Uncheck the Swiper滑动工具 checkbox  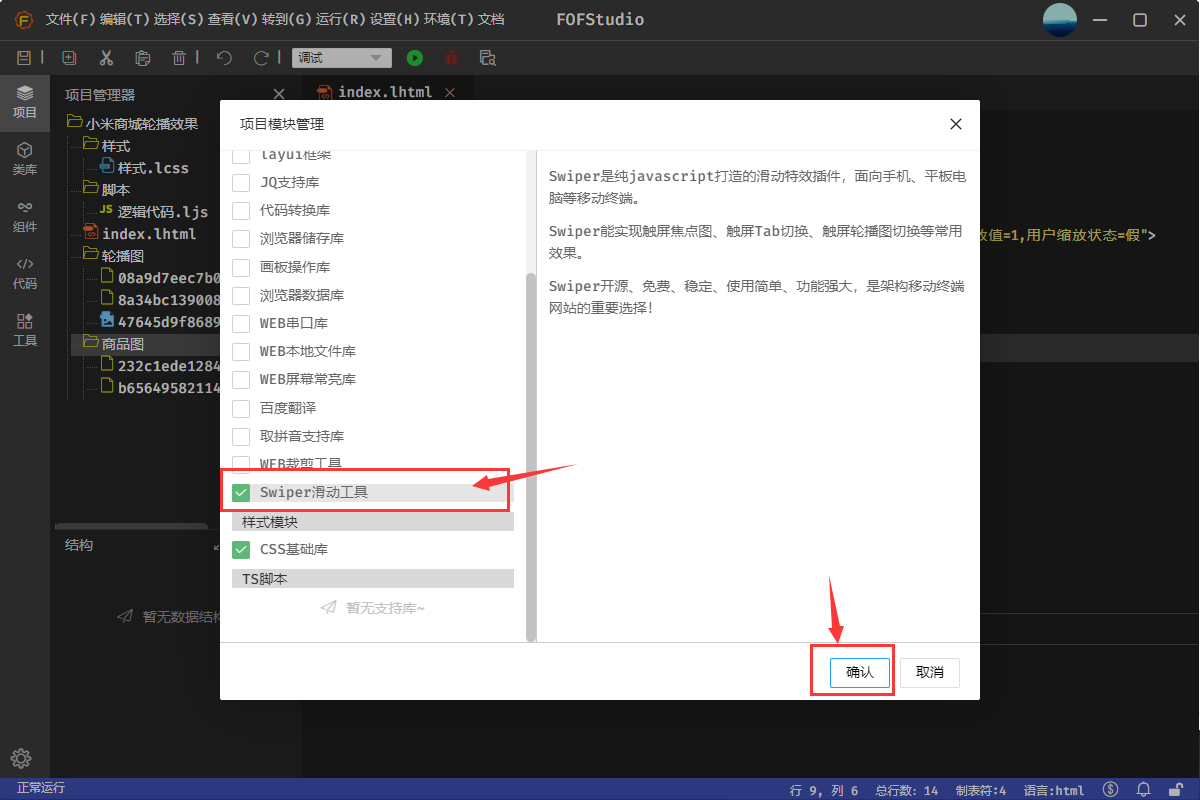tap(241, 493)
